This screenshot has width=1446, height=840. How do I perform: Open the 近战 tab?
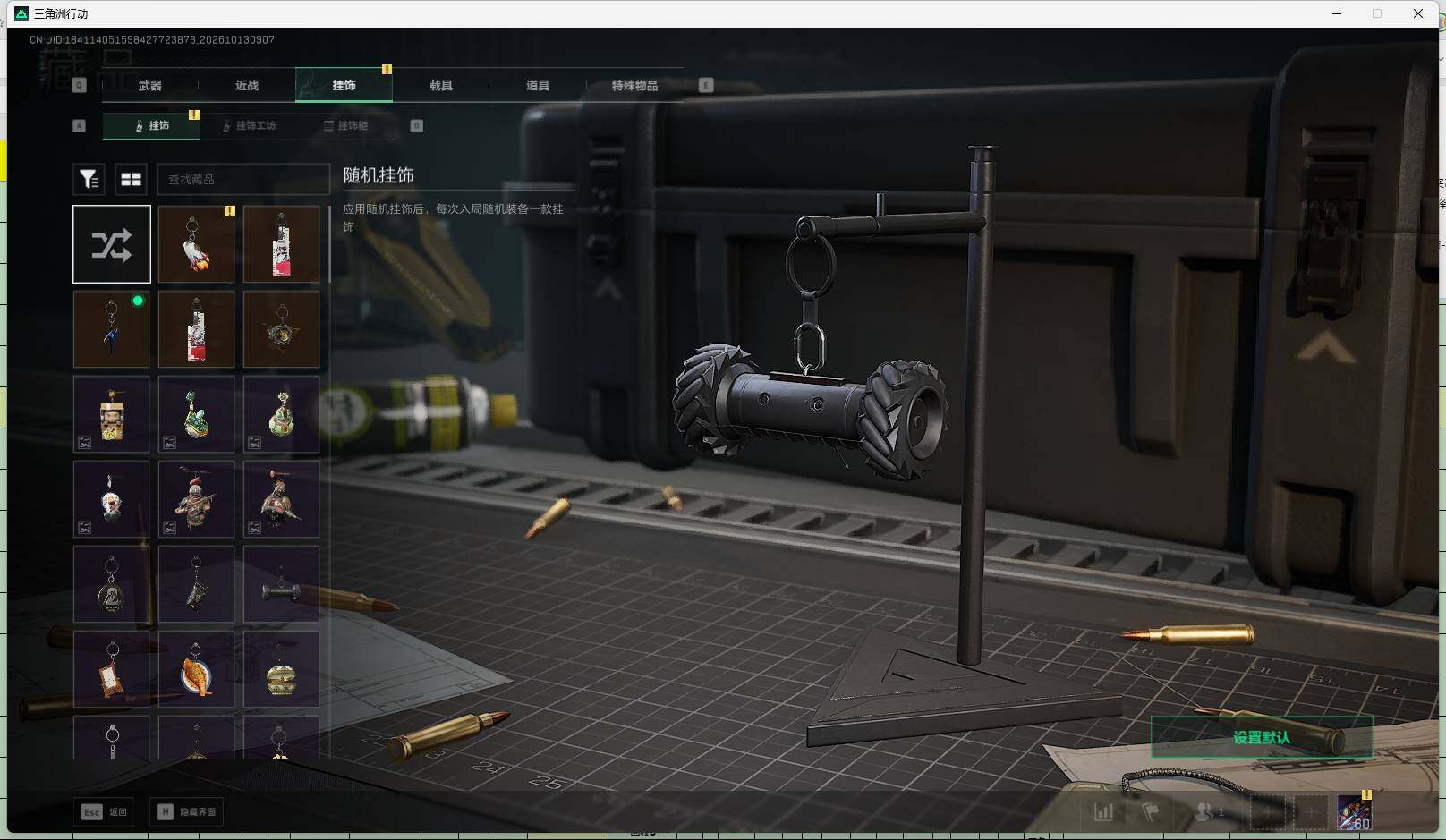(247, 86)
